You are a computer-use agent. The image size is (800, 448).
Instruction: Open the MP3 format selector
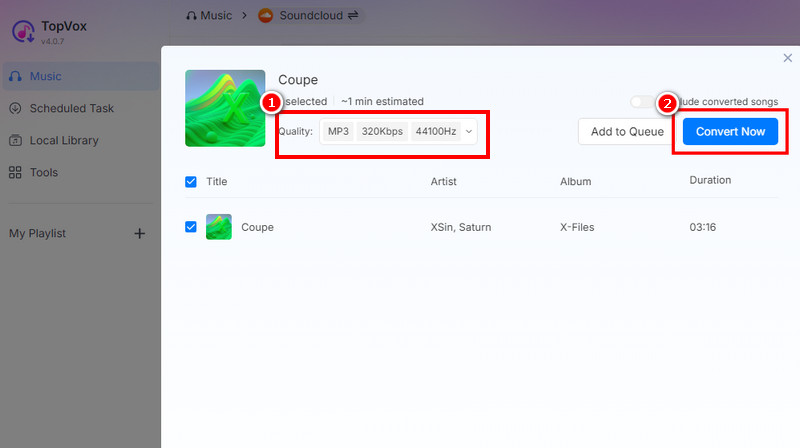click(x=338, y=131)
